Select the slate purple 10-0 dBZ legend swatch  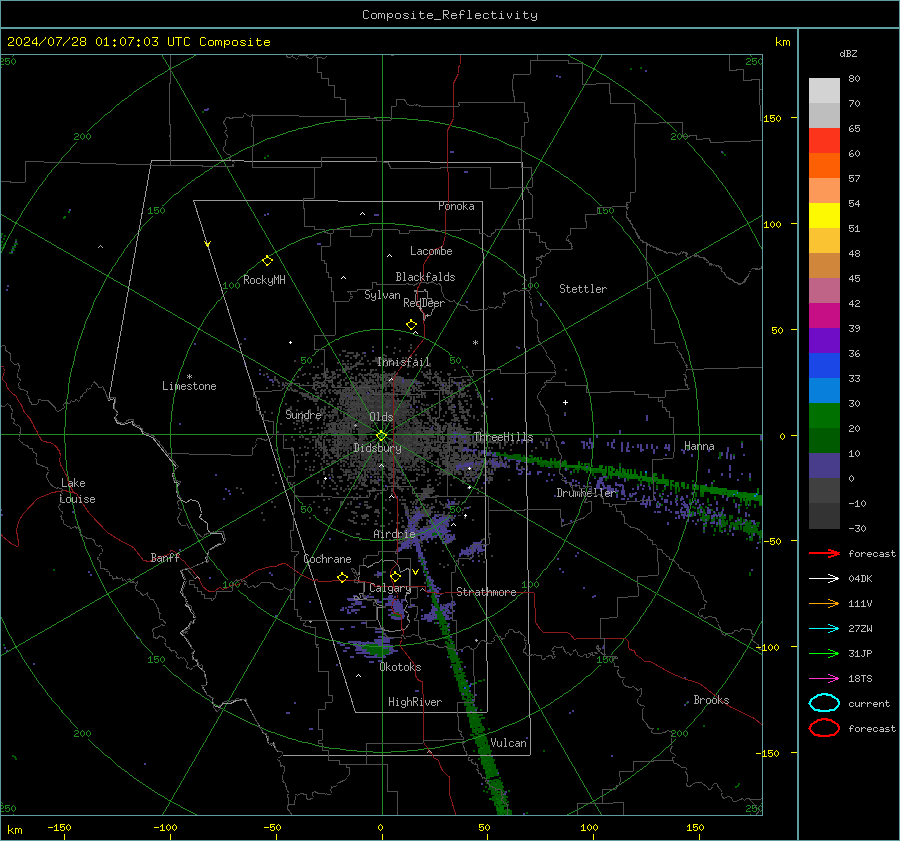[x=824, y=466]
